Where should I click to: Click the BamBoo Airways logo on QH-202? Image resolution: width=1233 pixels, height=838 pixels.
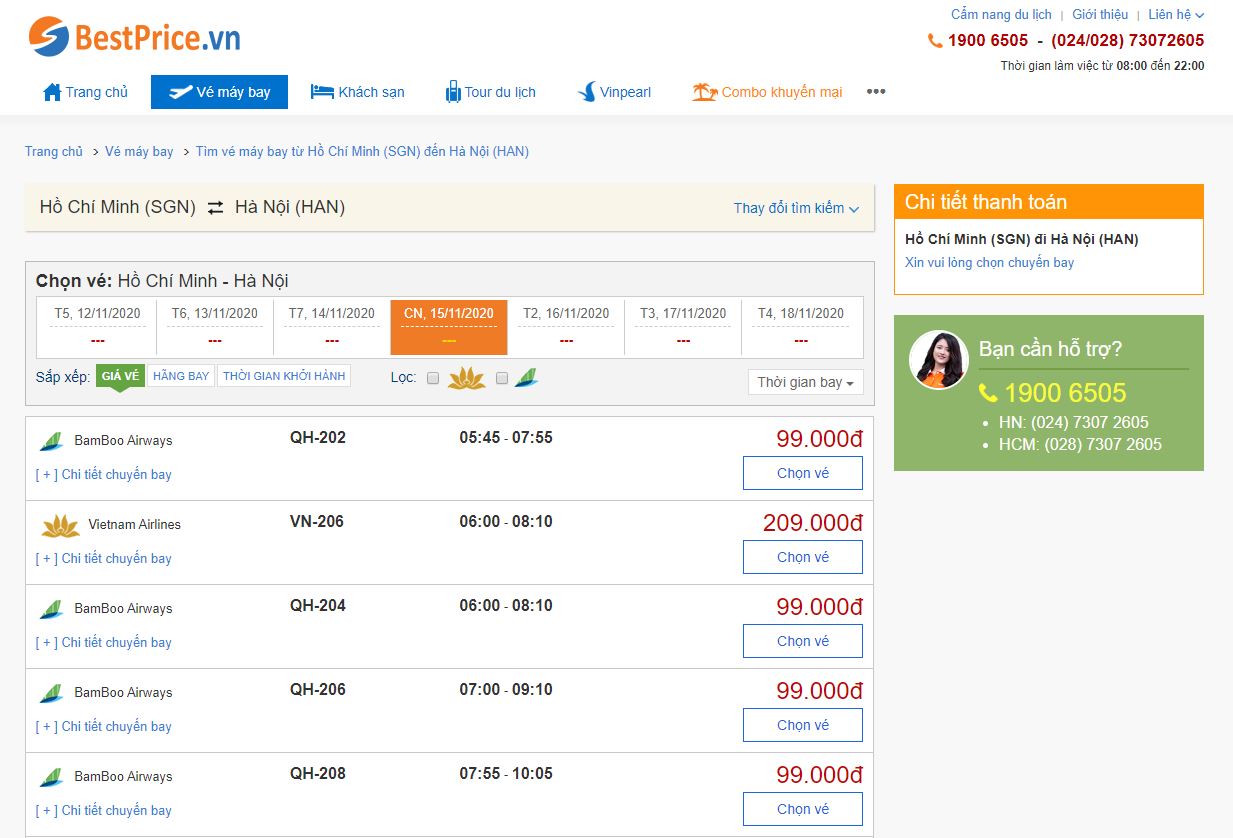pos(51,441)
